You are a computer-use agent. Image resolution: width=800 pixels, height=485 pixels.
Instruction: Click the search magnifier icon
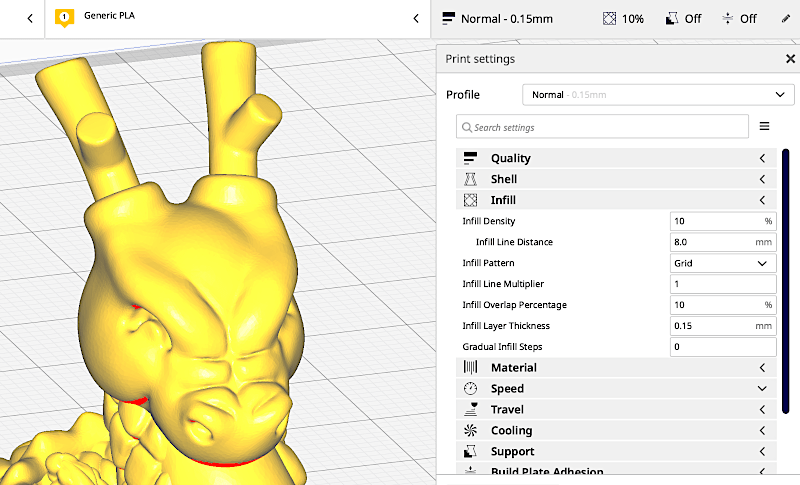point(466,127)
